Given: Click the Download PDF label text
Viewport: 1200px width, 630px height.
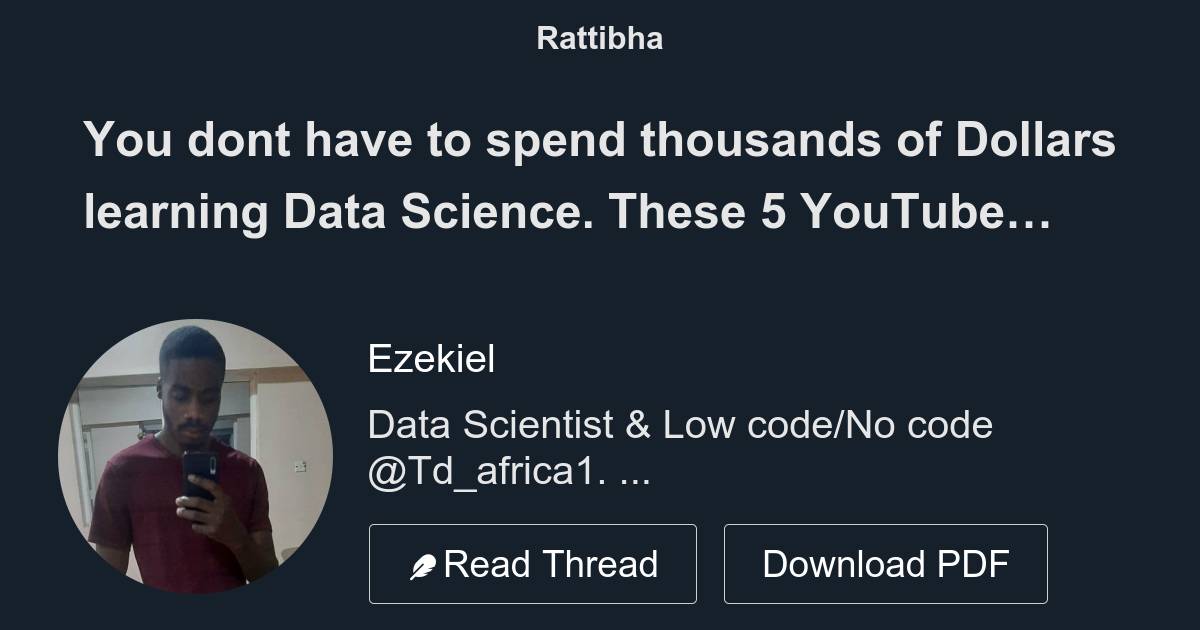Looking at the screenshot, I should point(886,563).
